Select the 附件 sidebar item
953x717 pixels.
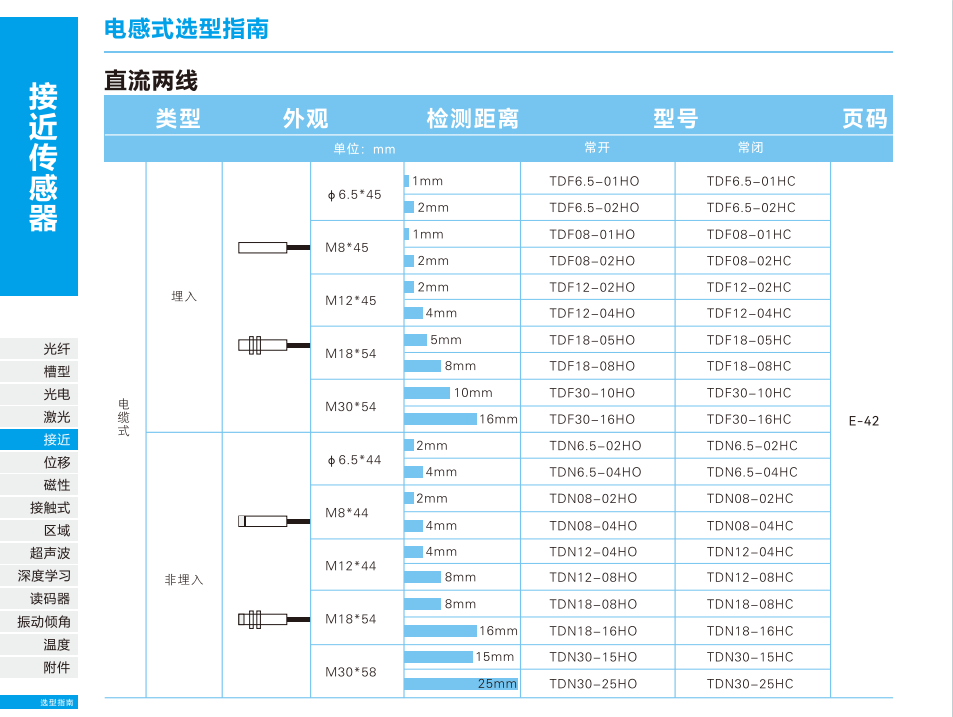56,667
